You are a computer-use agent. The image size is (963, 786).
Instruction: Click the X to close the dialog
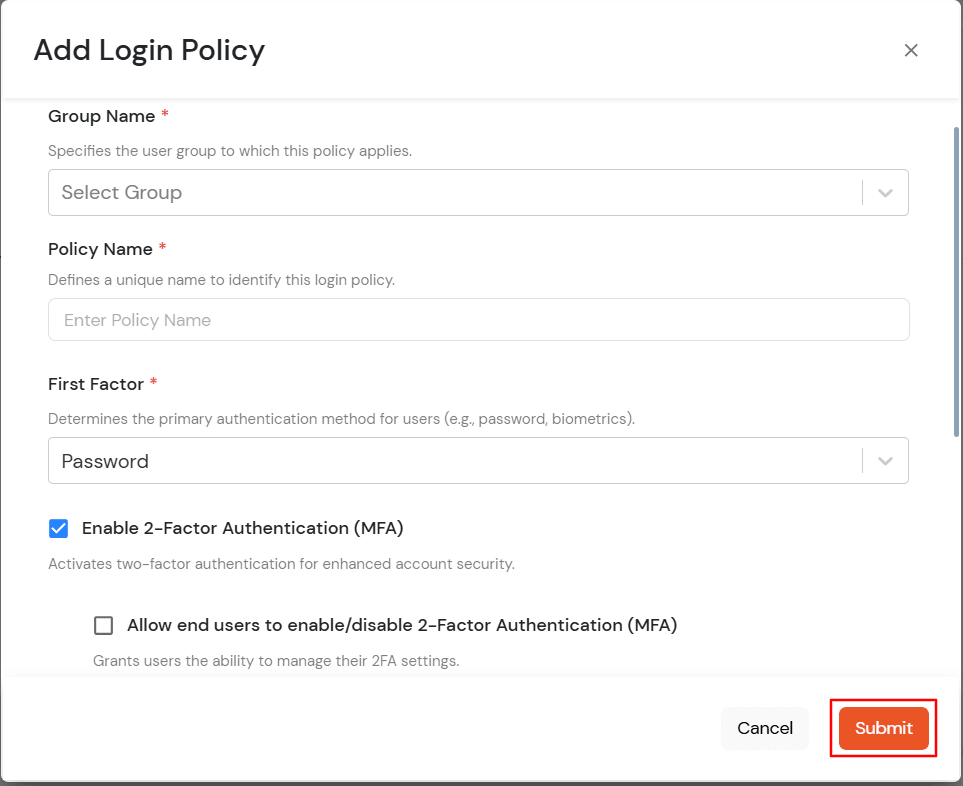pyautogui.click(x=911, y=49)
